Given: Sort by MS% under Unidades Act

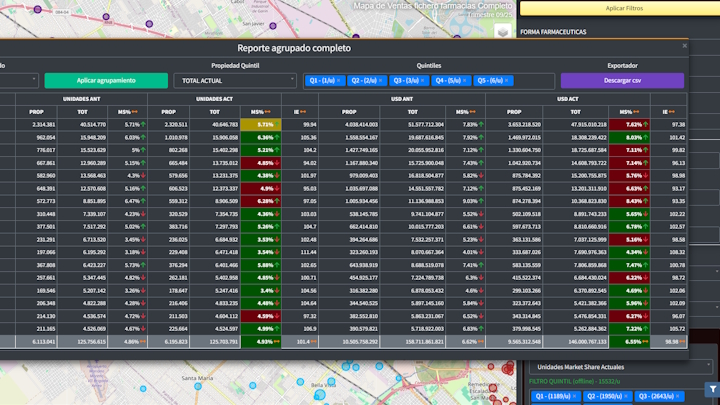Looking at the screenshot, I should 260,112.
